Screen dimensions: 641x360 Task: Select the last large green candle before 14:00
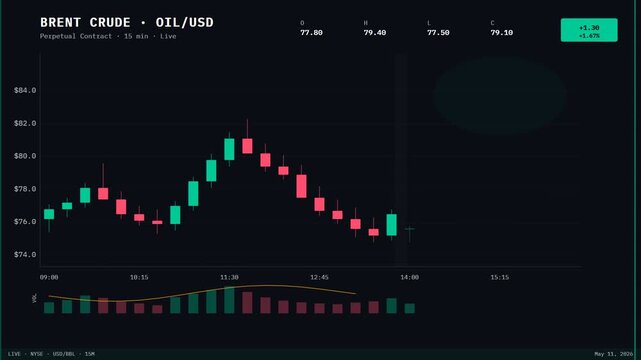(392, 225)
